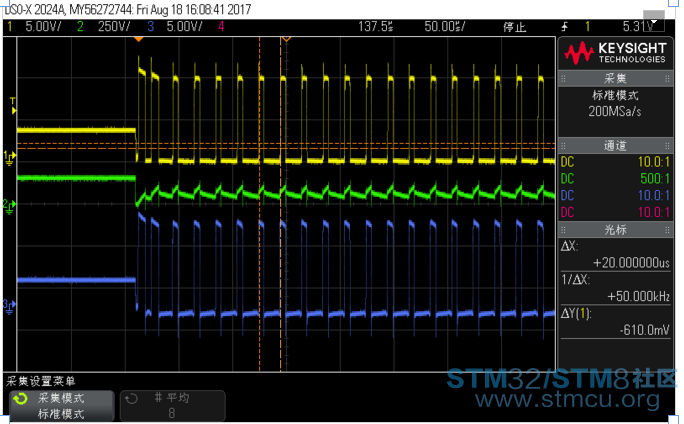Select the yellow DC 10.0:1 channel row
The image size is (684, 424).
(615, 162)
